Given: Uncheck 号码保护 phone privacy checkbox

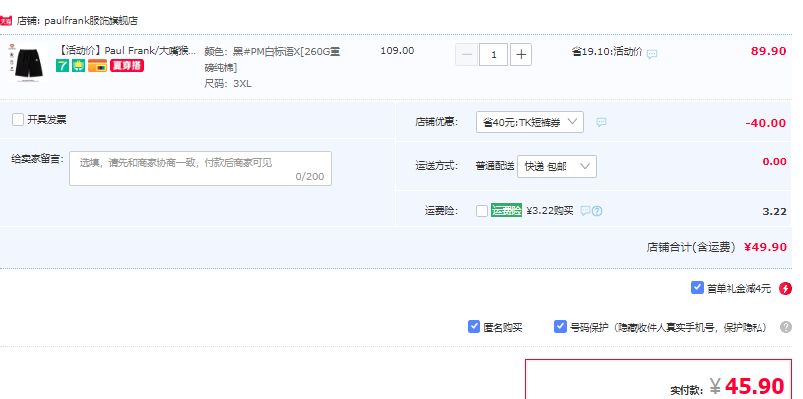Looking at the screenshot, I should click(x=560, y=327).
